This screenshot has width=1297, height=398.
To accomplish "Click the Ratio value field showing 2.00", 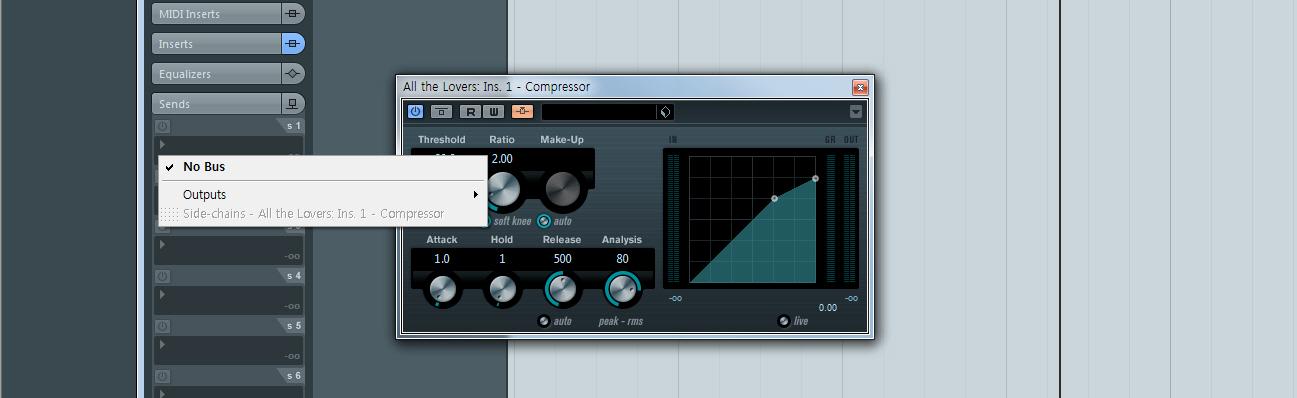I will pyautogui.click(x=502, y=159).
